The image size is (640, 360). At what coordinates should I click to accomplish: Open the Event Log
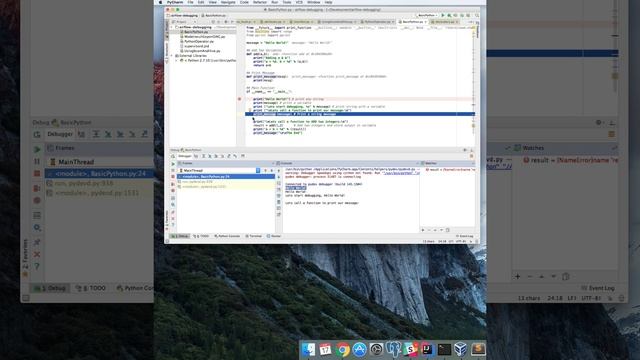[464, 236]
